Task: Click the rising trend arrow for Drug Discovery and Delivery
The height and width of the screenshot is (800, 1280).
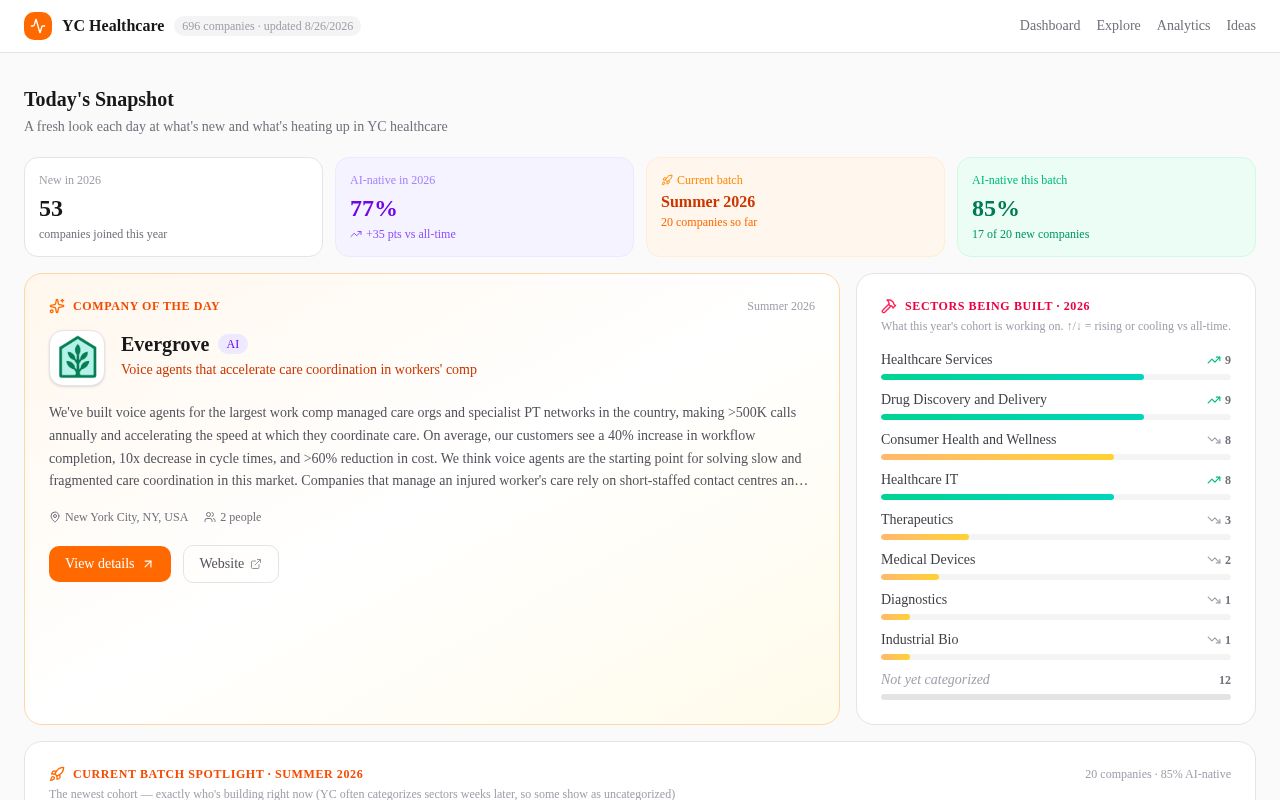Action: coord(1214,400)
